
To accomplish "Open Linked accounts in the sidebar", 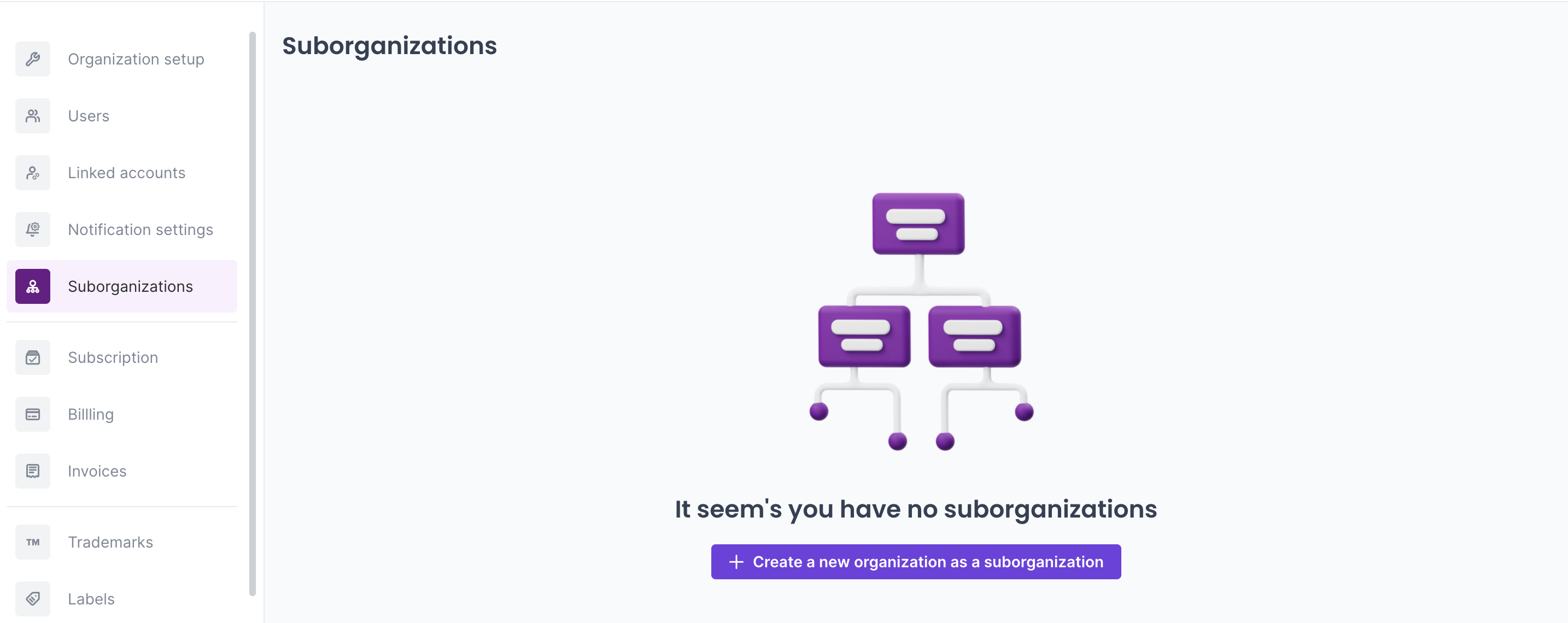I will click(127, 173).
